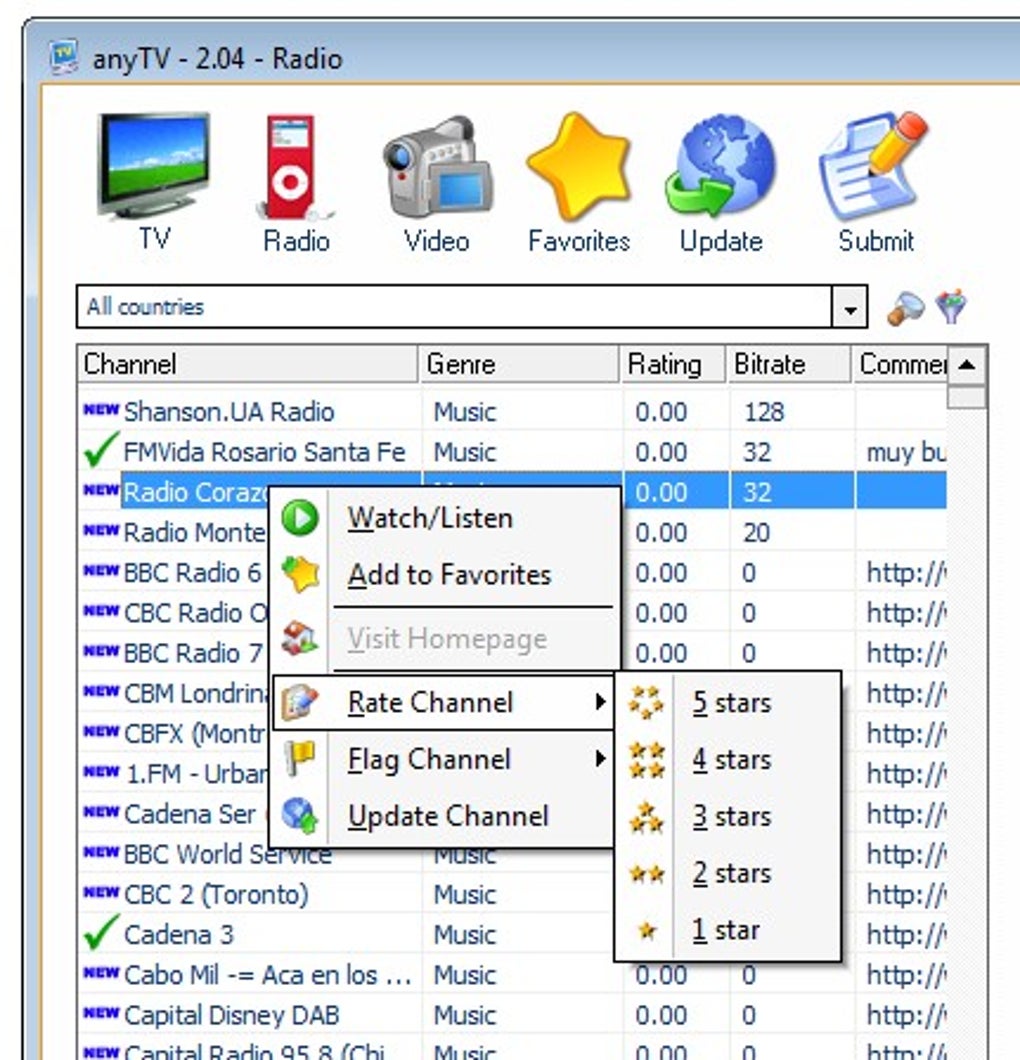Screen dimensions: 1020x1060
Task: Click green checkmark beside FMVida Rosario Santa Fe
Action: (101, 450)
